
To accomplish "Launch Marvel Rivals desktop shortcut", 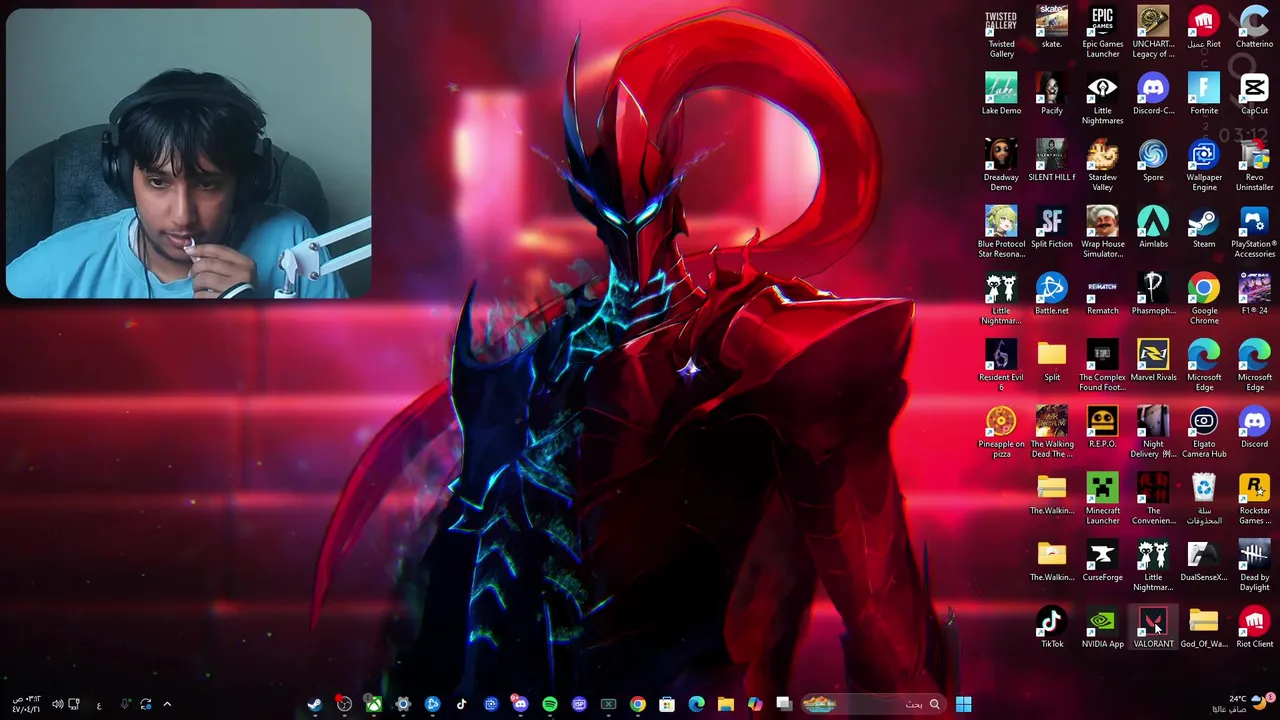I will pos(1153,361).
